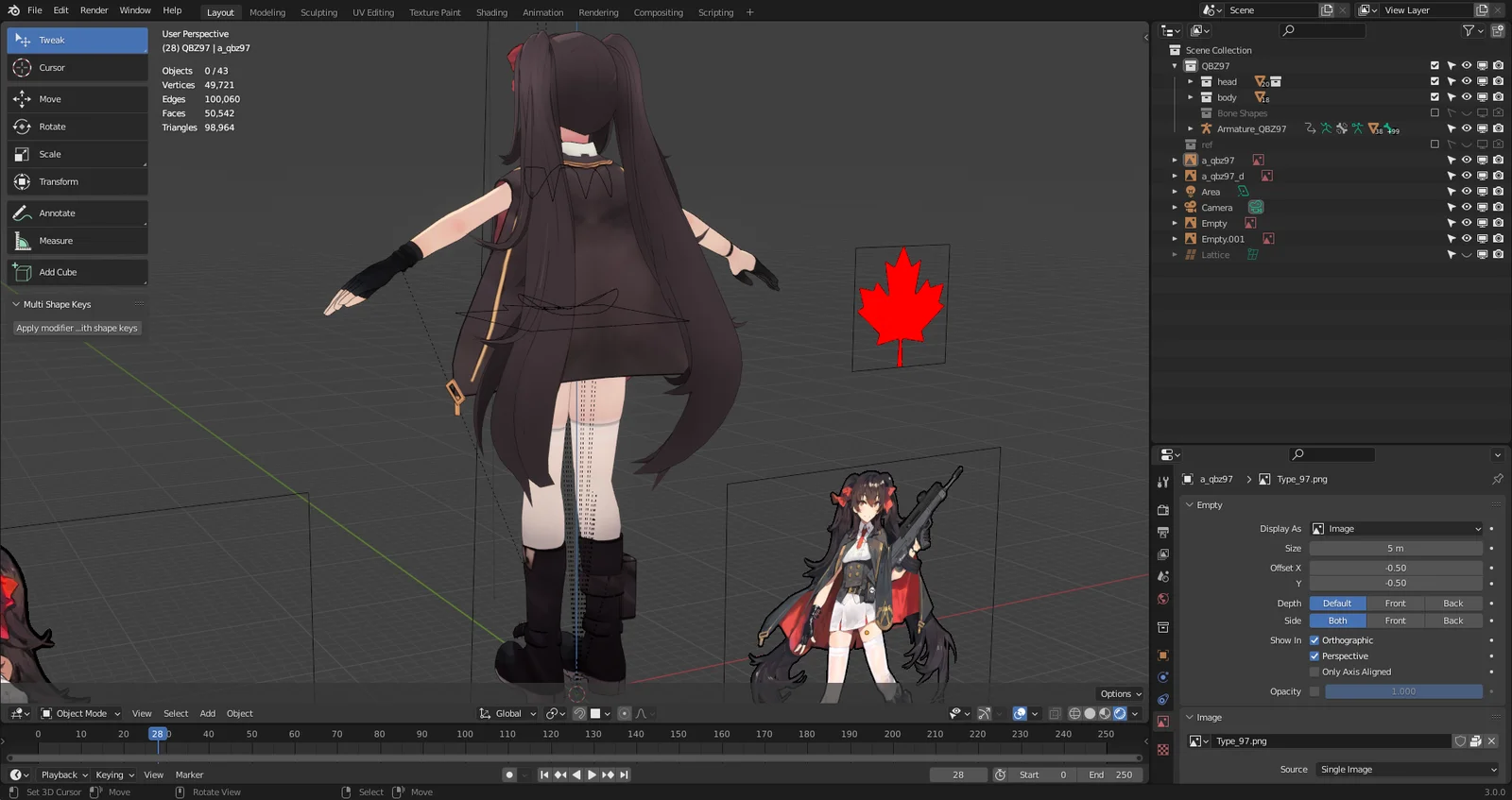Collapse the Empty panel in properties

(x=1190, y=505)
